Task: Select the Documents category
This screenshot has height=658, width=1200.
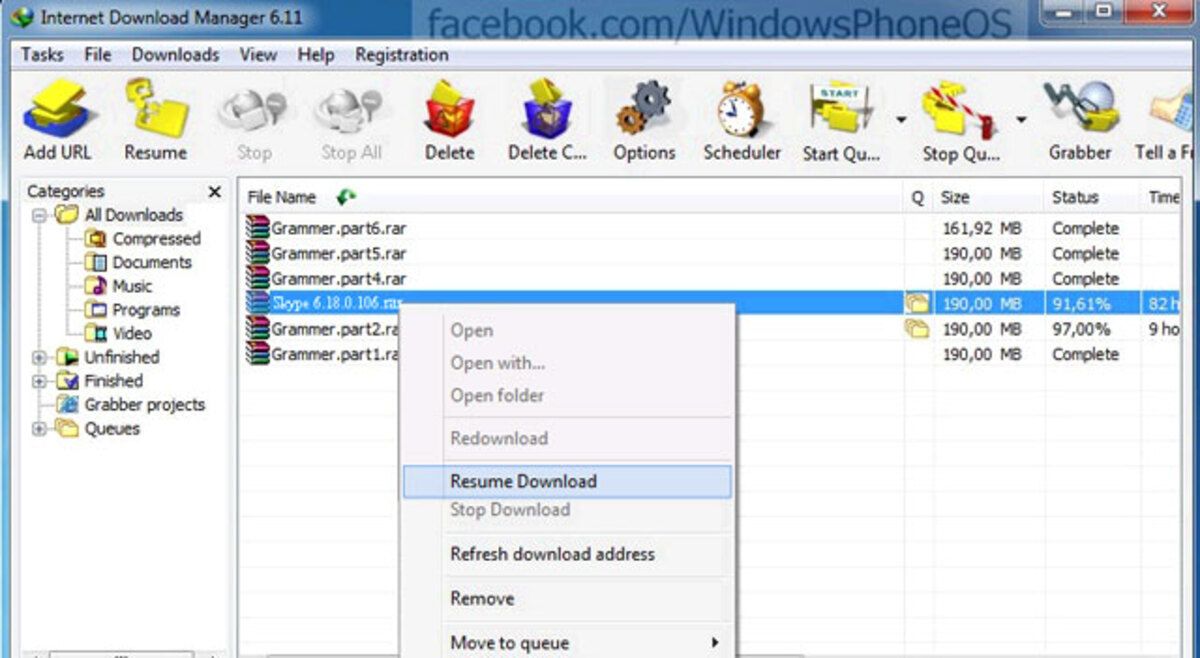Action: pyautogui.click(x=152, y=262)
